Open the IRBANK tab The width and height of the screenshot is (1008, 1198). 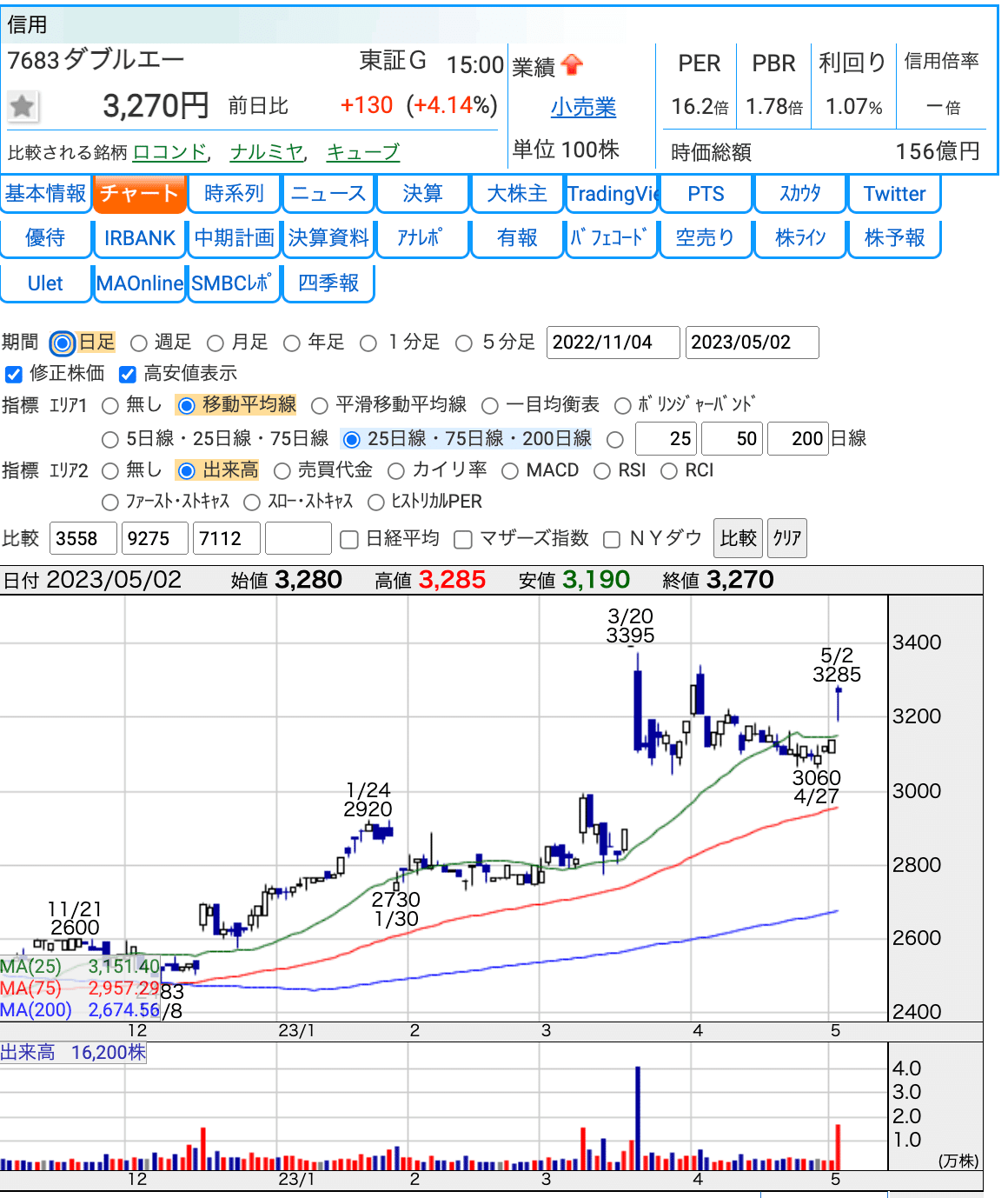[140, 237]
